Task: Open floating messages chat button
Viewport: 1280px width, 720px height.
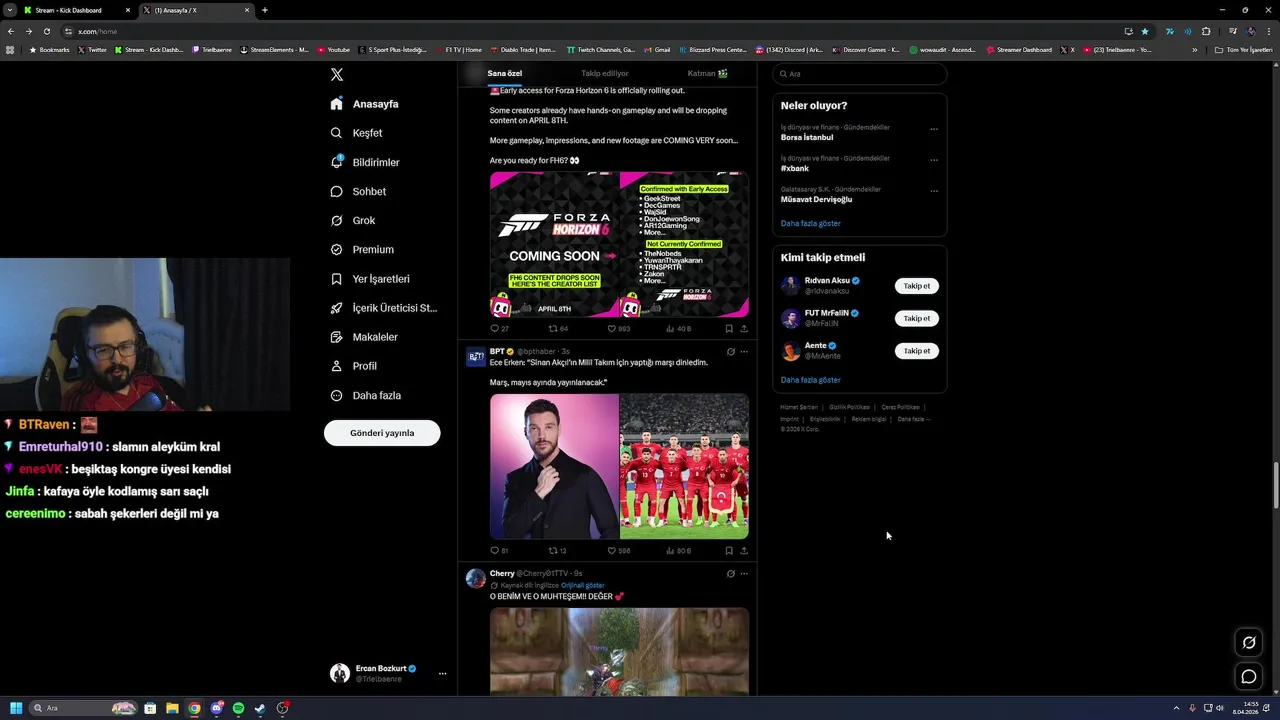Action: (1249, 677)
